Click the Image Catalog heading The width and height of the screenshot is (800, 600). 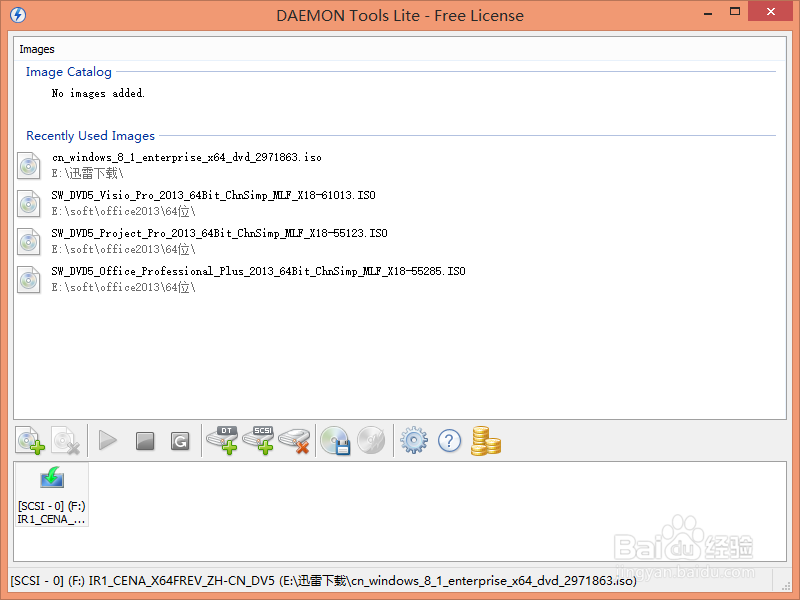(69, 72)
